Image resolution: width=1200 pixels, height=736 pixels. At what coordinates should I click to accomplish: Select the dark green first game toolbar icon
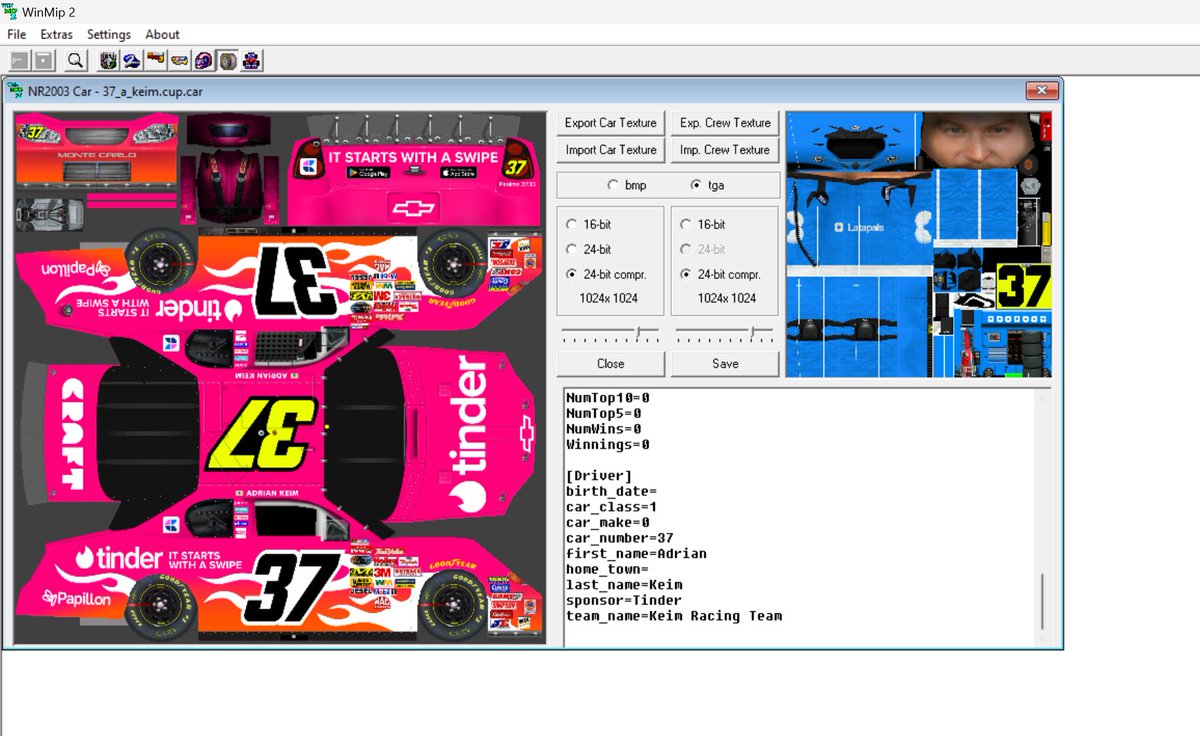107,61
